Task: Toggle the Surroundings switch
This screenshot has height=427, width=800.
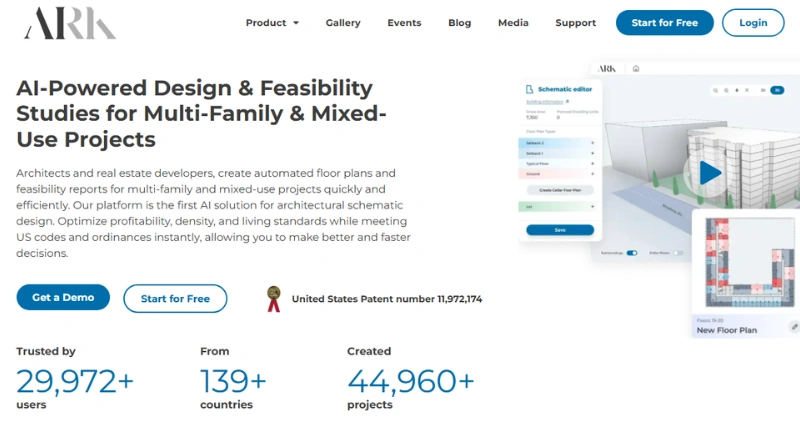Action: tap(631, 253)
